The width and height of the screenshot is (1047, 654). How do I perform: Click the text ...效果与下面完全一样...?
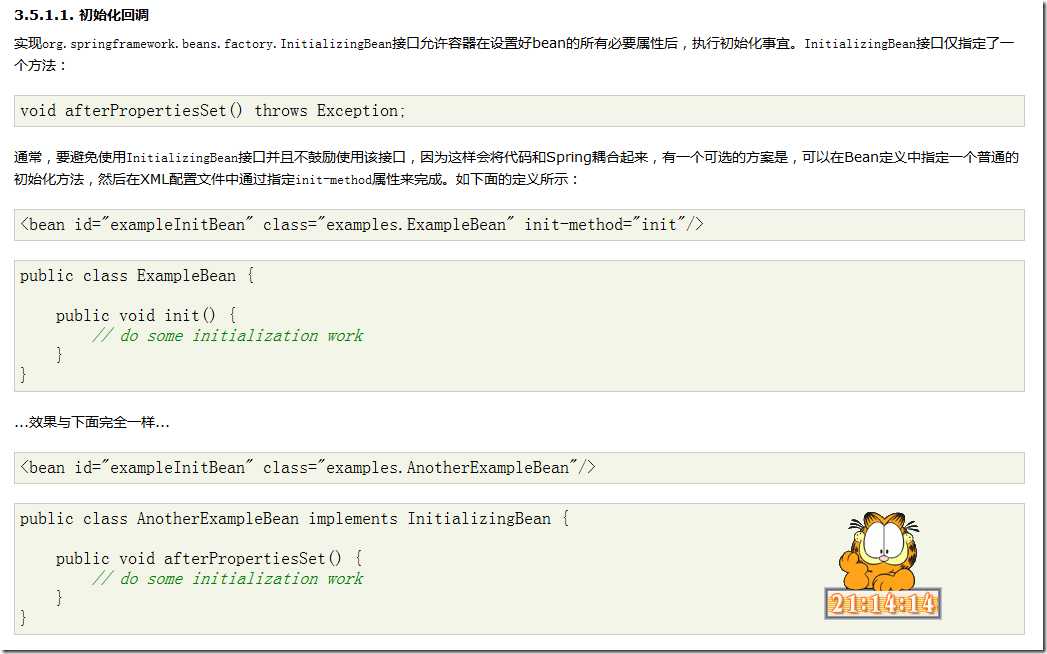point(91,422)
